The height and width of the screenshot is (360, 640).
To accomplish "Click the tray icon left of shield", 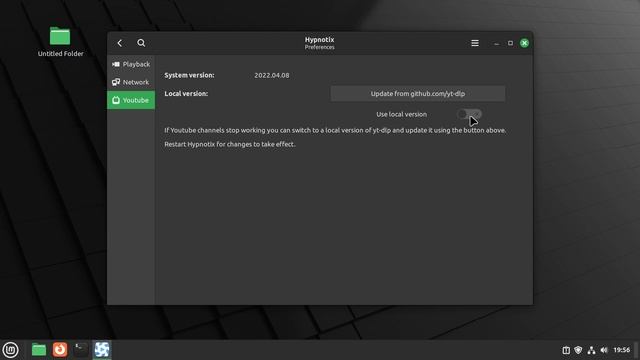I will coord(566,350).
